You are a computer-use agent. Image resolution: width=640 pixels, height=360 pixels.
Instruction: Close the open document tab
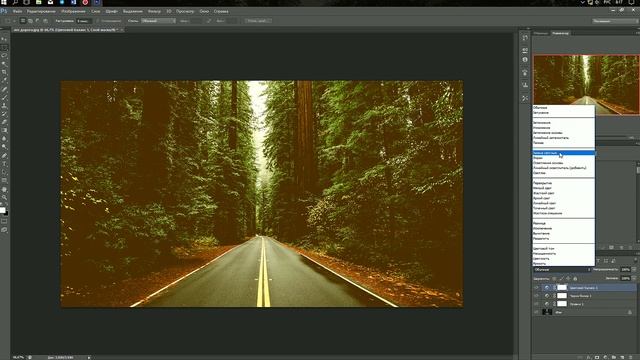[122, 30]
